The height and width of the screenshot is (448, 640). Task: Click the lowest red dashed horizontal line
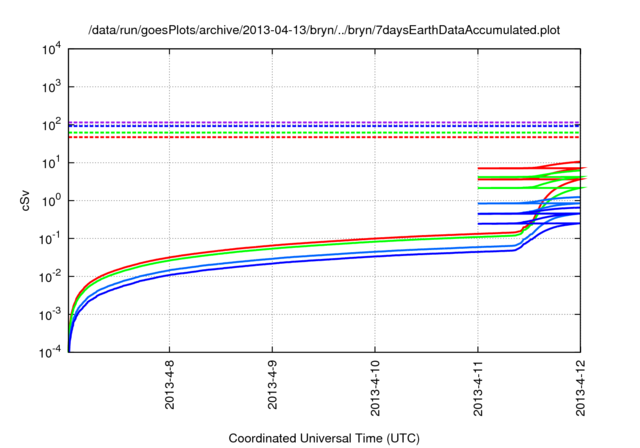click(300, 137)
